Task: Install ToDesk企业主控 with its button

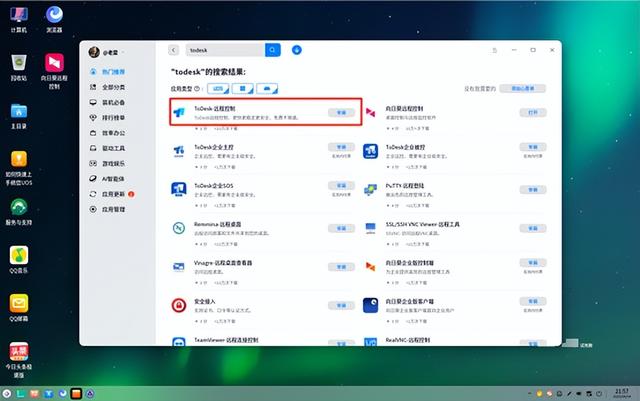Action: coord(341,147)
